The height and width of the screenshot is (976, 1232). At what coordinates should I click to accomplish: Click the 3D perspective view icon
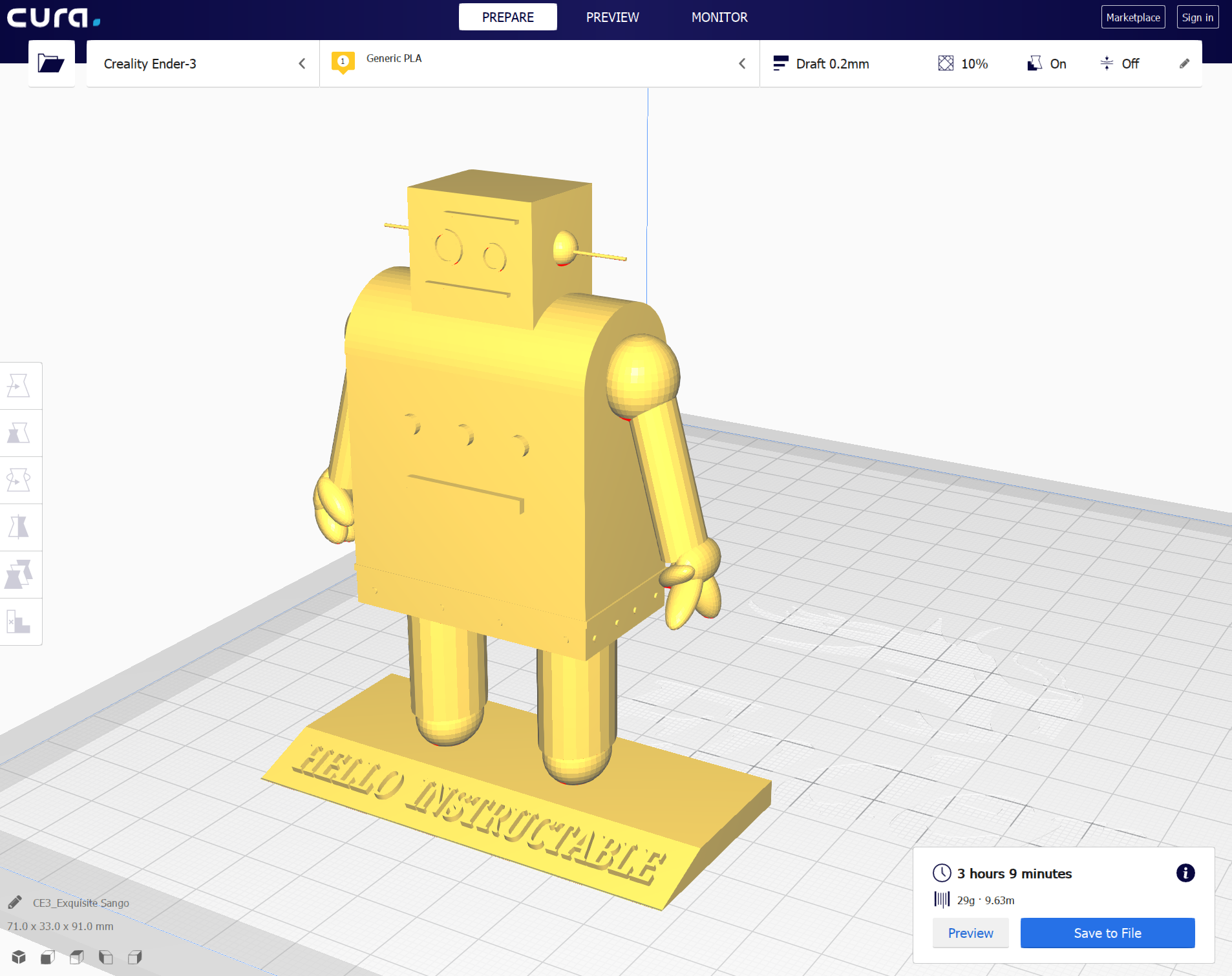(x=17, y=957)
